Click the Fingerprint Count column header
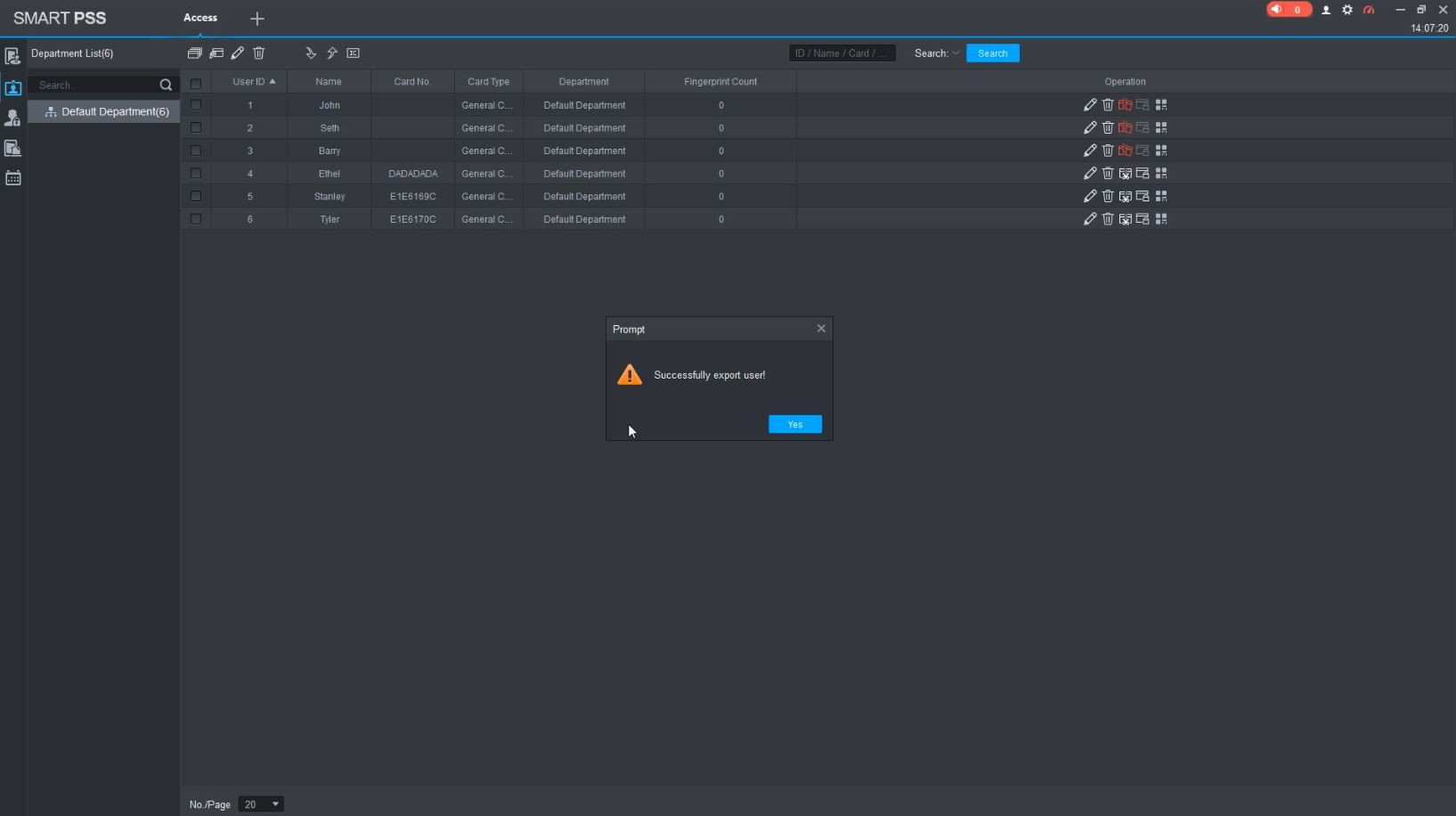 [x=720, y=82]
